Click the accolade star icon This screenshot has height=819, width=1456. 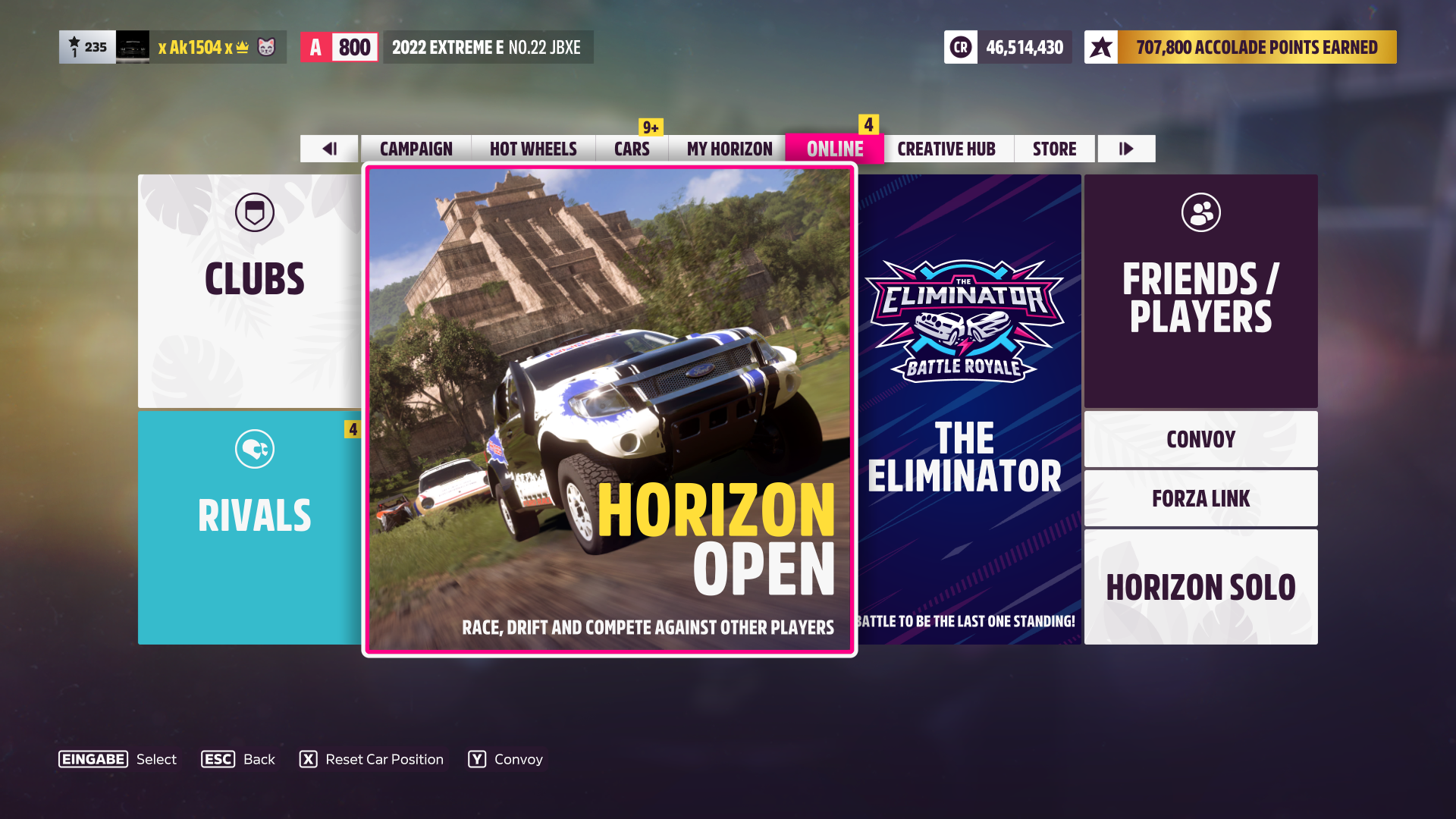tap(1101, 47)
